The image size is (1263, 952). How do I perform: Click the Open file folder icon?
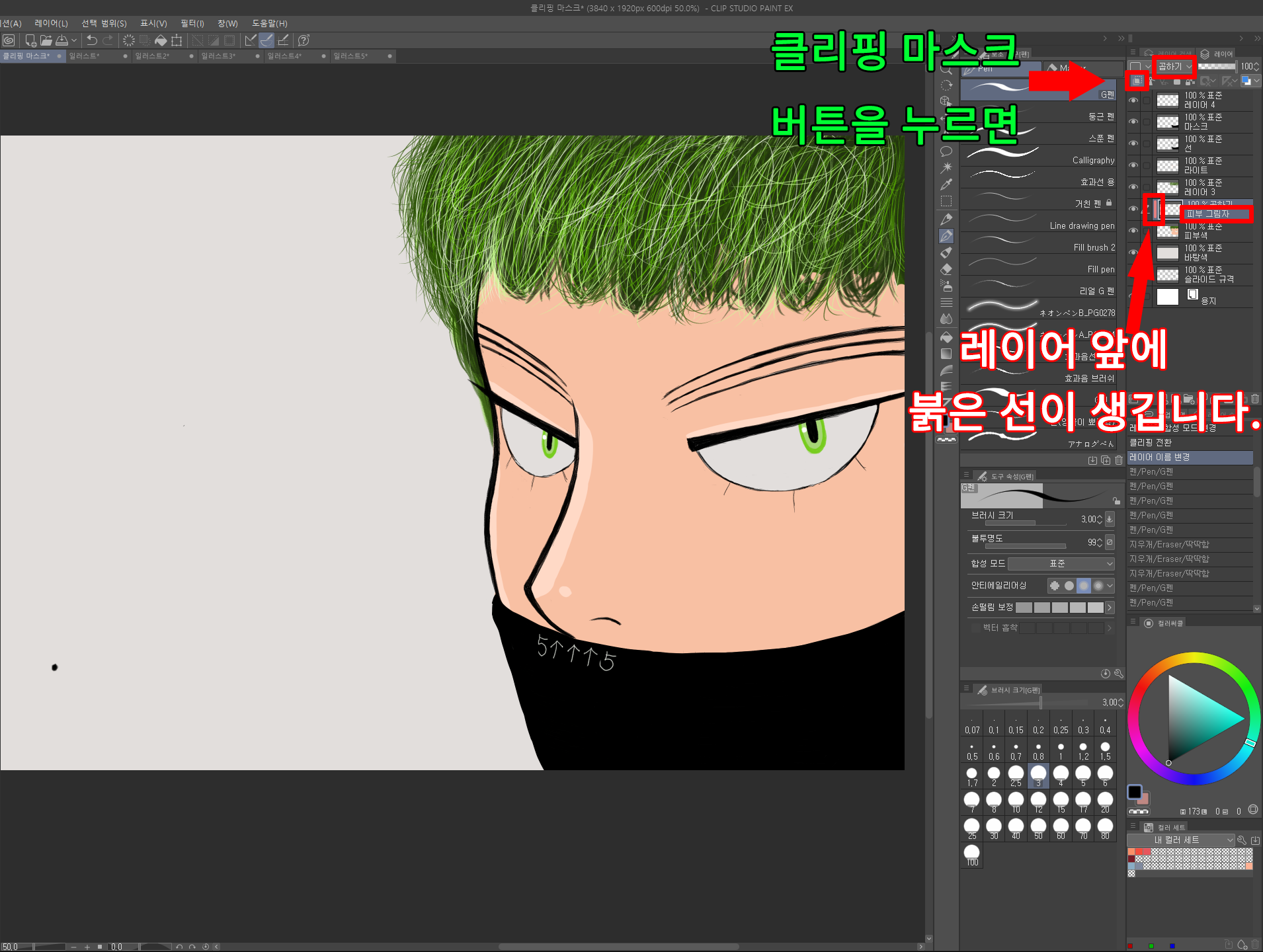[x=46, y=40]
